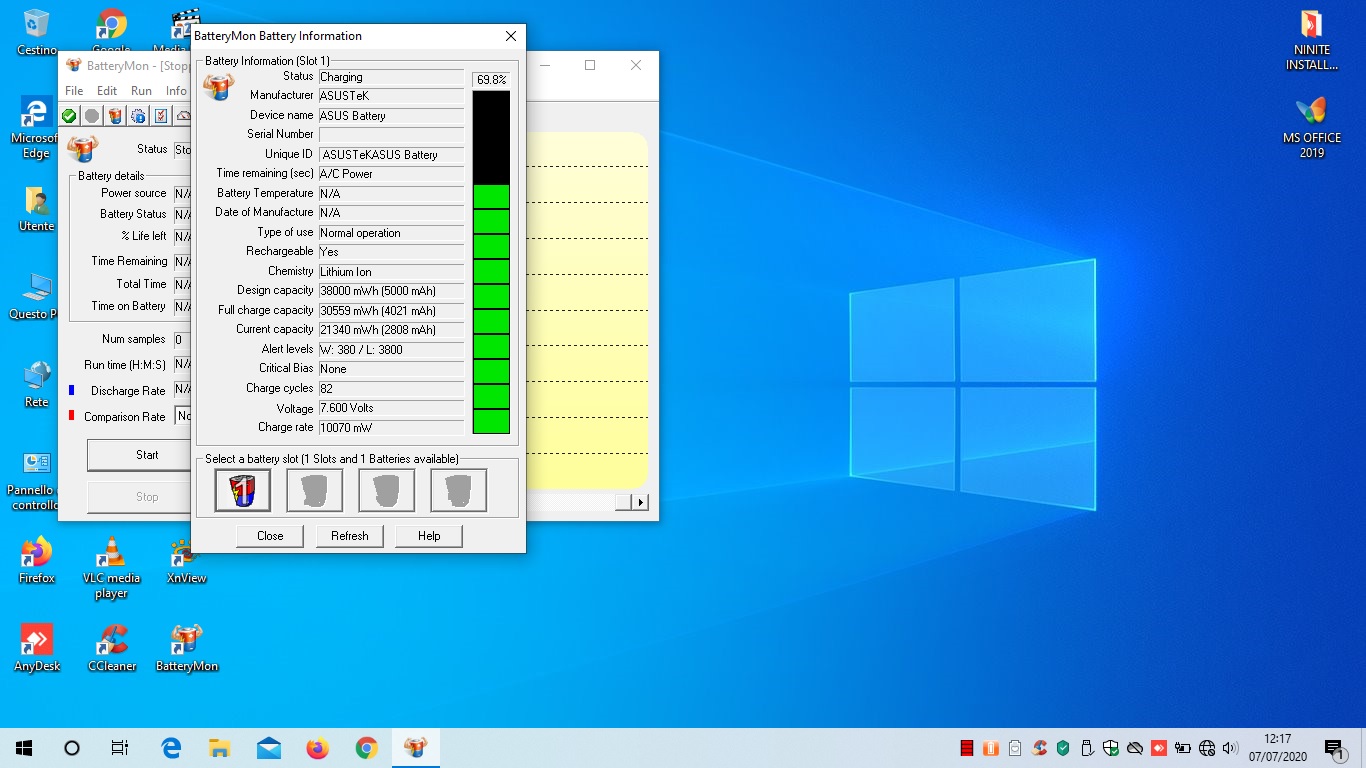Click Chrome icon in the taskbar
Viewport: 1366px width, 768px height.
point(367,748)
